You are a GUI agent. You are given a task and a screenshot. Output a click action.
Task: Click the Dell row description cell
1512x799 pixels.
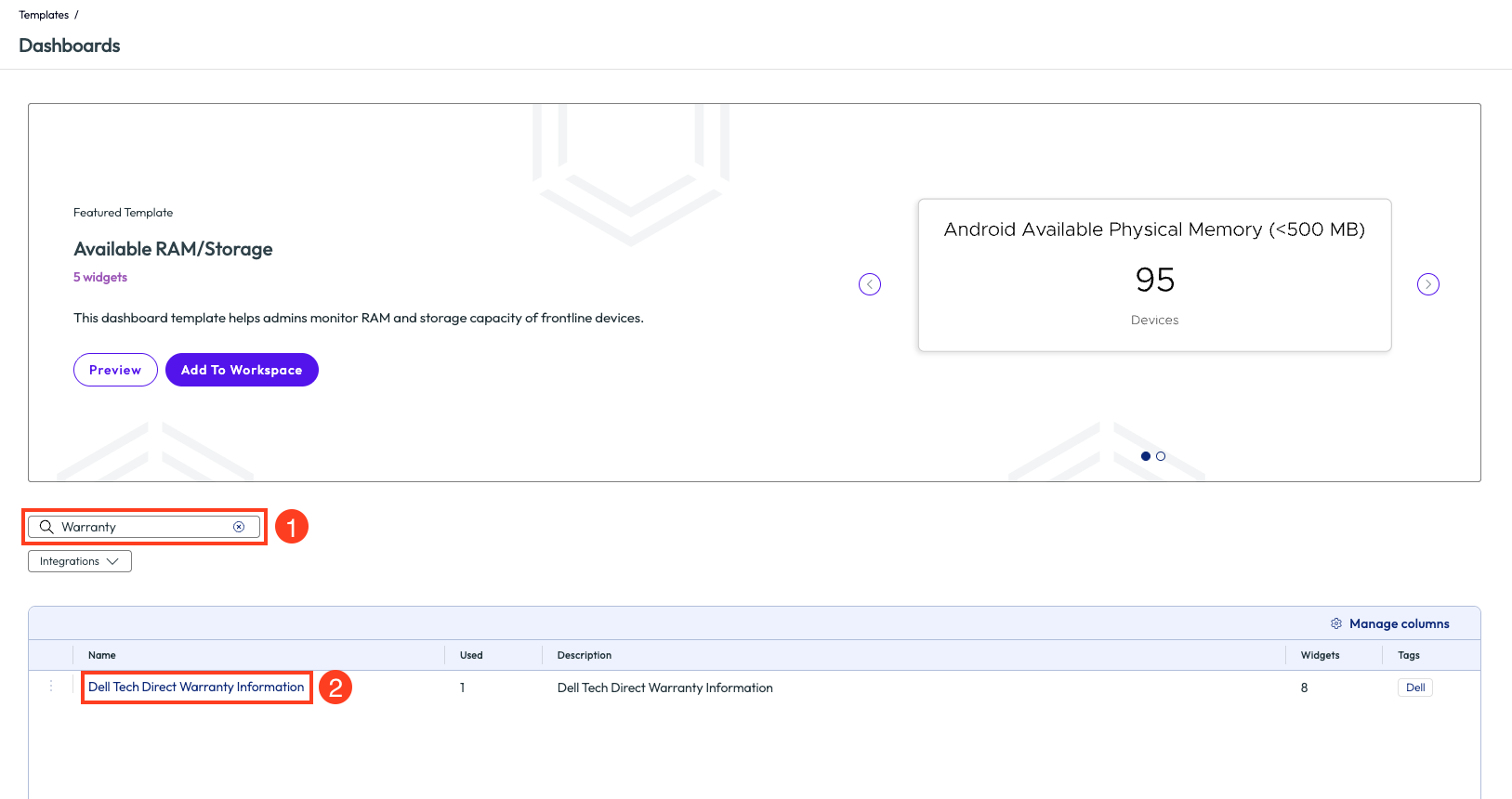(665, 688)
